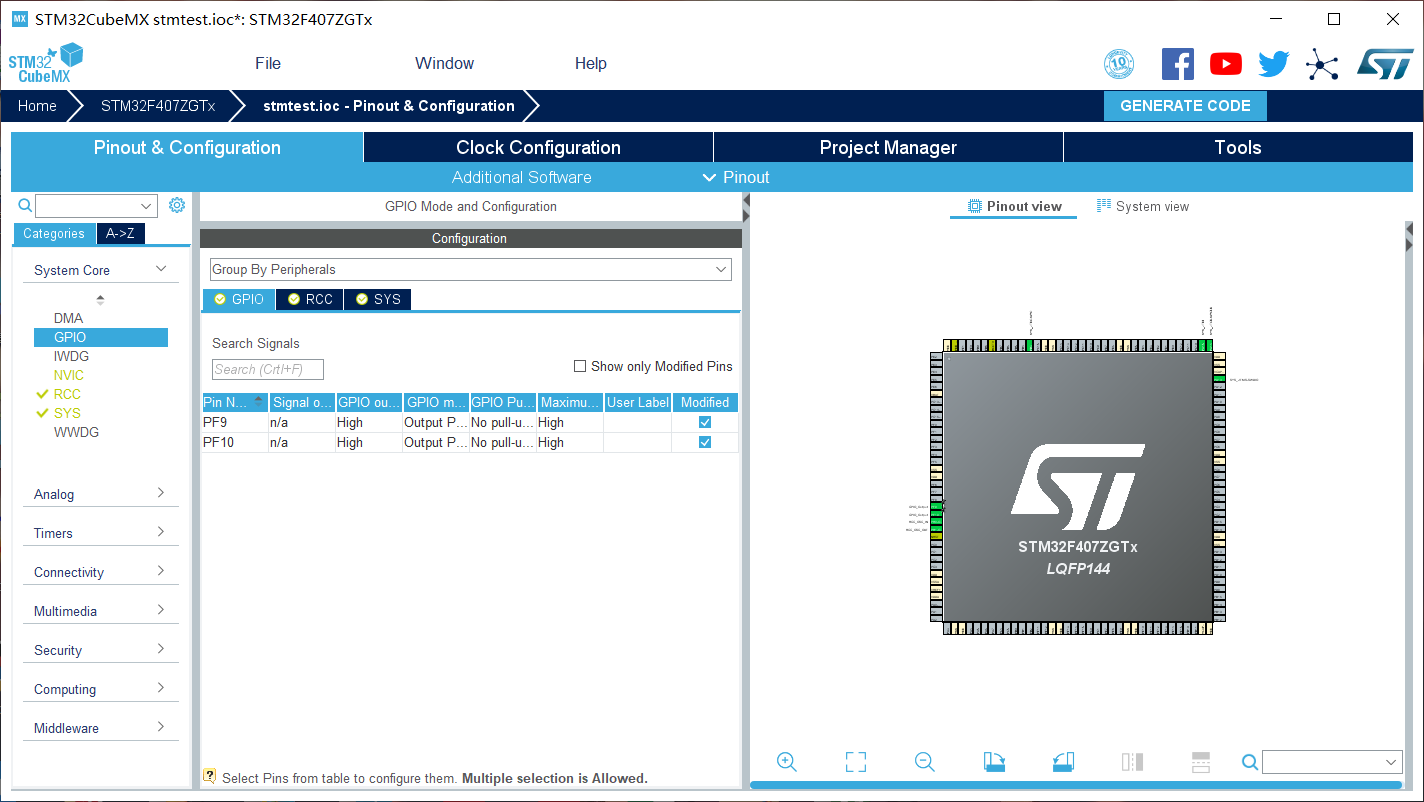Click the ST logo icon
The width and height of the screenshot is (1424, 802).
[1385, 64]
